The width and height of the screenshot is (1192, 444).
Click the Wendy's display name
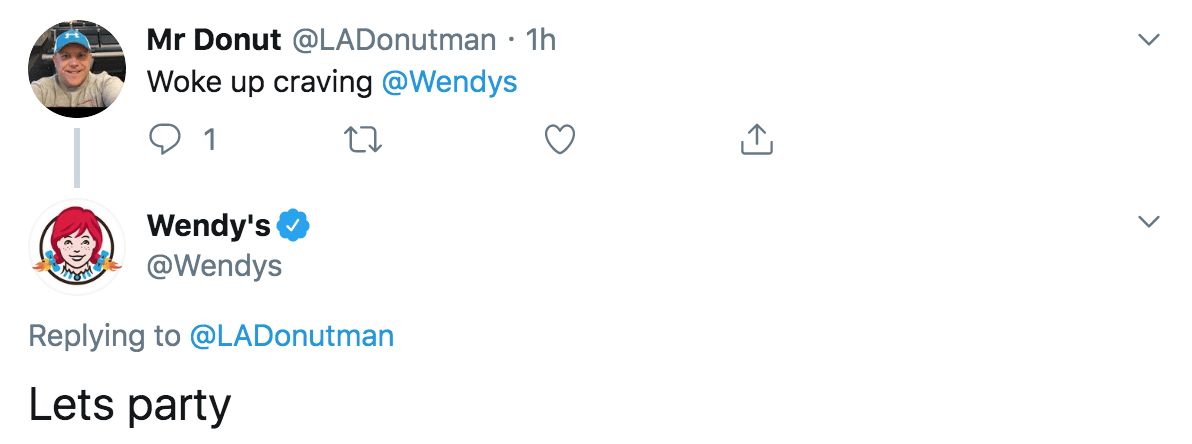[208, 226]
